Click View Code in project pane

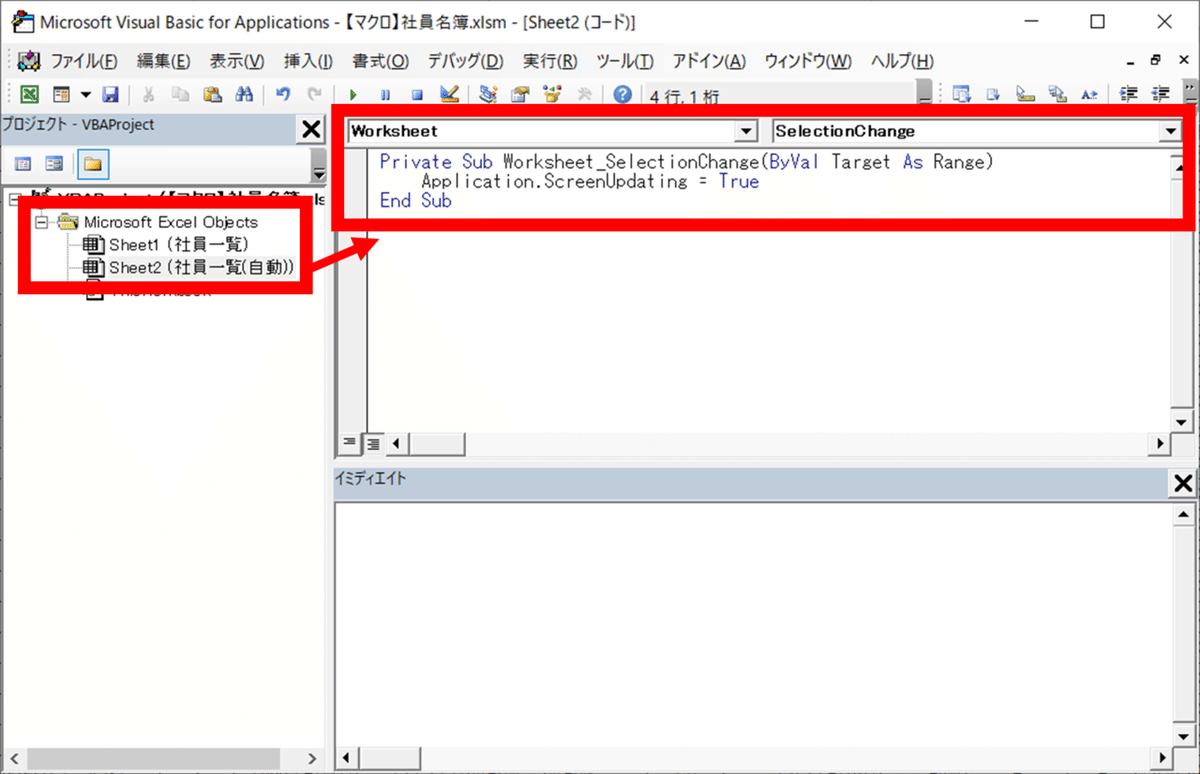click(x=23, y=163)
